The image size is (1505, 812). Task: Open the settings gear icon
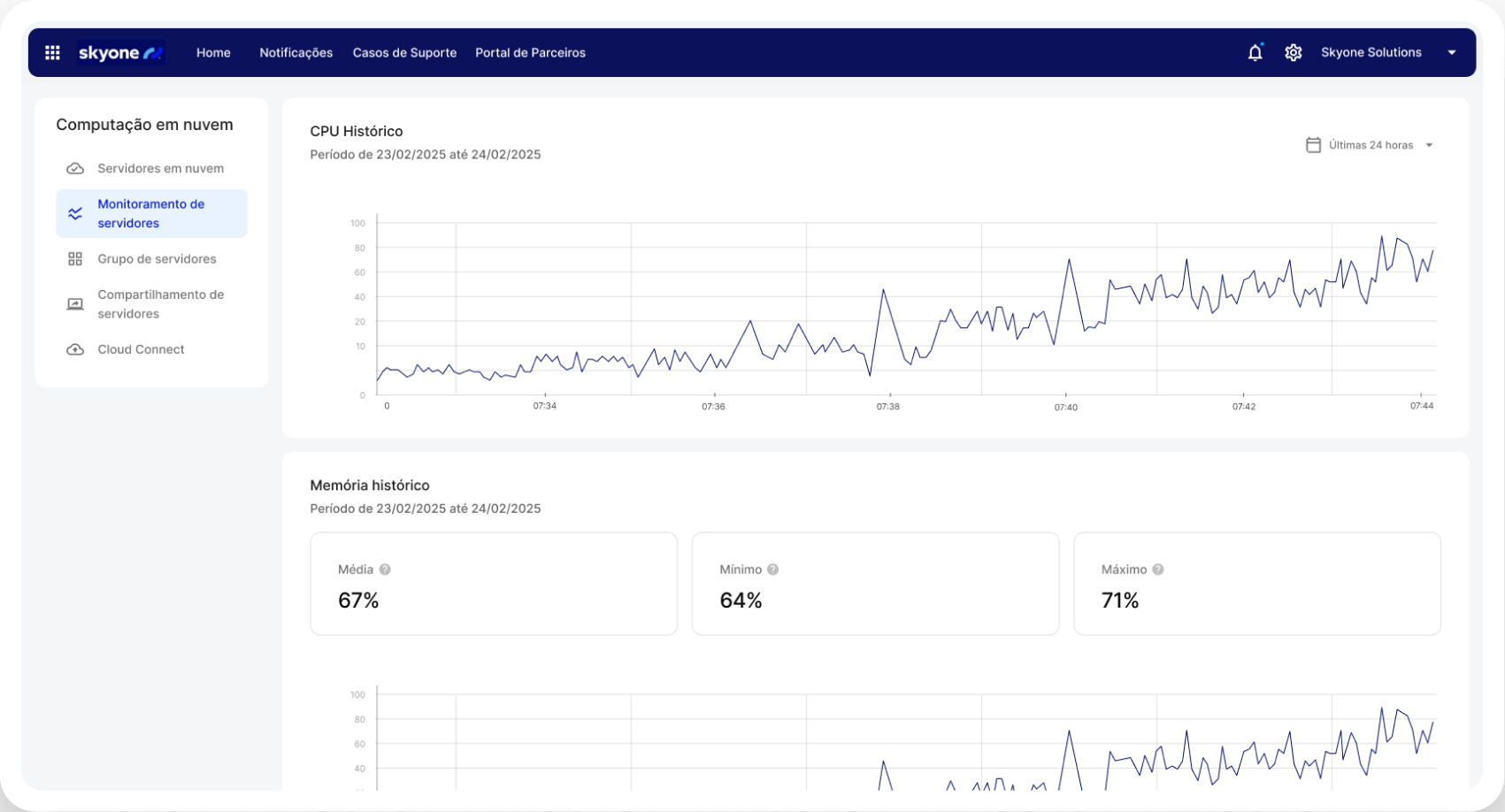coord(1293,53)
